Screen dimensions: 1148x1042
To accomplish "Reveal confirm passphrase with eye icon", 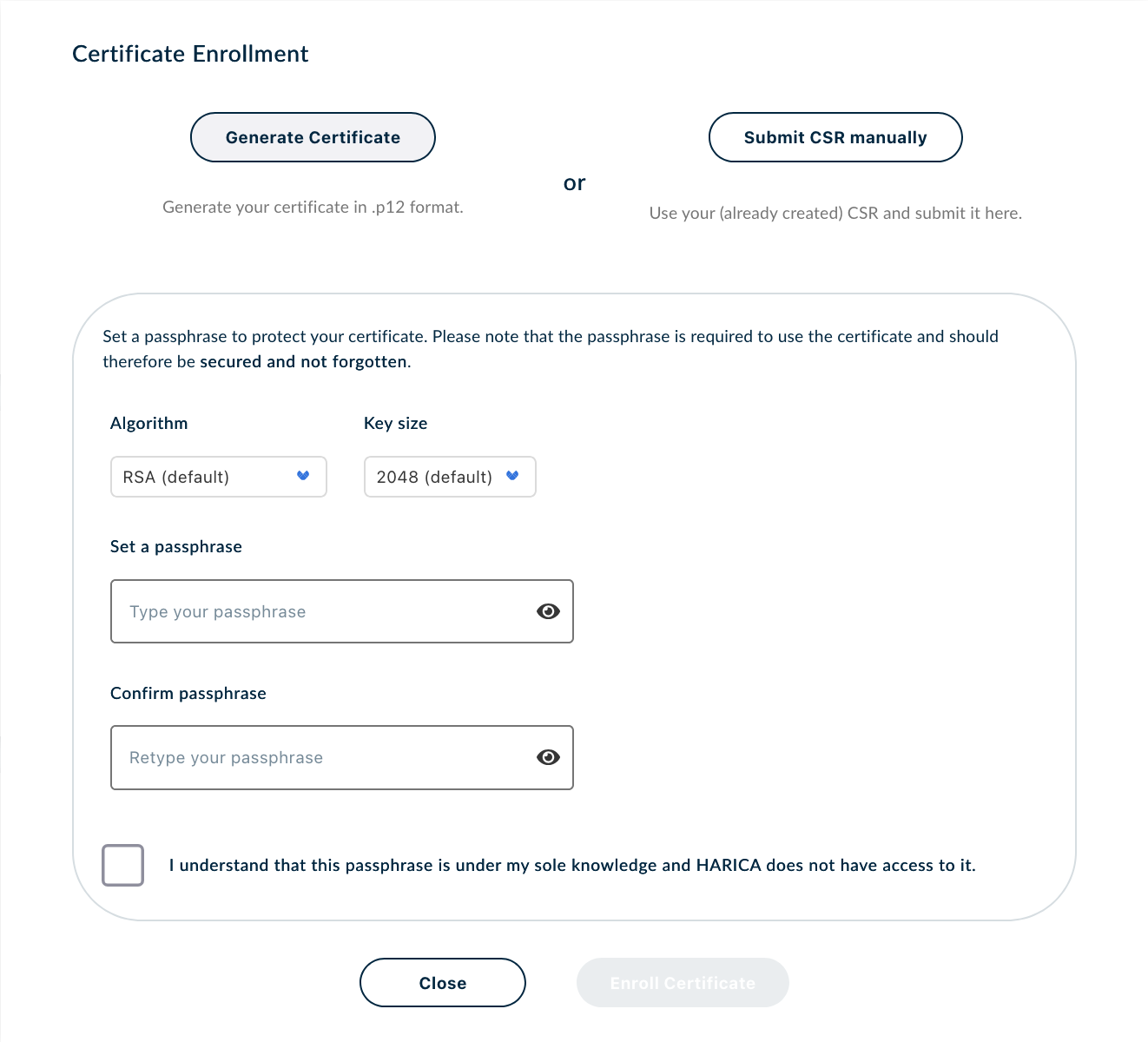I will pyautogui.click(x=548, y=757).
